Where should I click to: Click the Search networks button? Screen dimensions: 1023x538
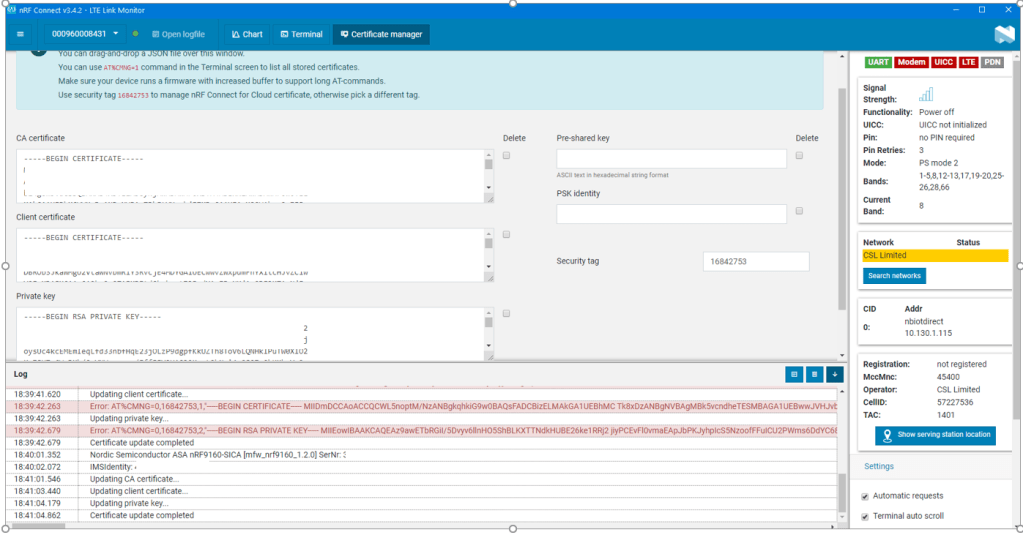coord(894,276)
